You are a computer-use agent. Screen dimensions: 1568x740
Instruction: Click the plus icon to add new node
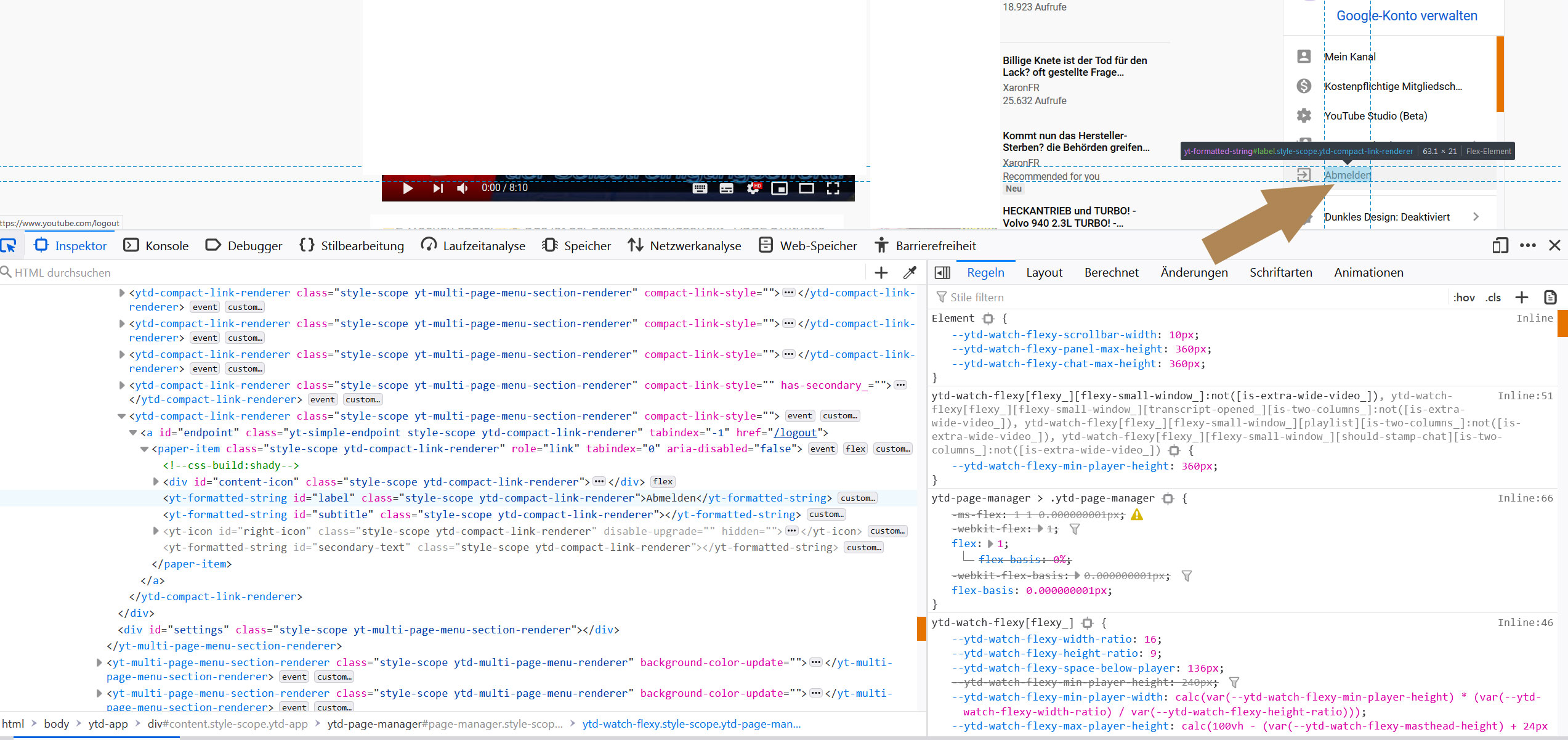(x=881, y=272)
